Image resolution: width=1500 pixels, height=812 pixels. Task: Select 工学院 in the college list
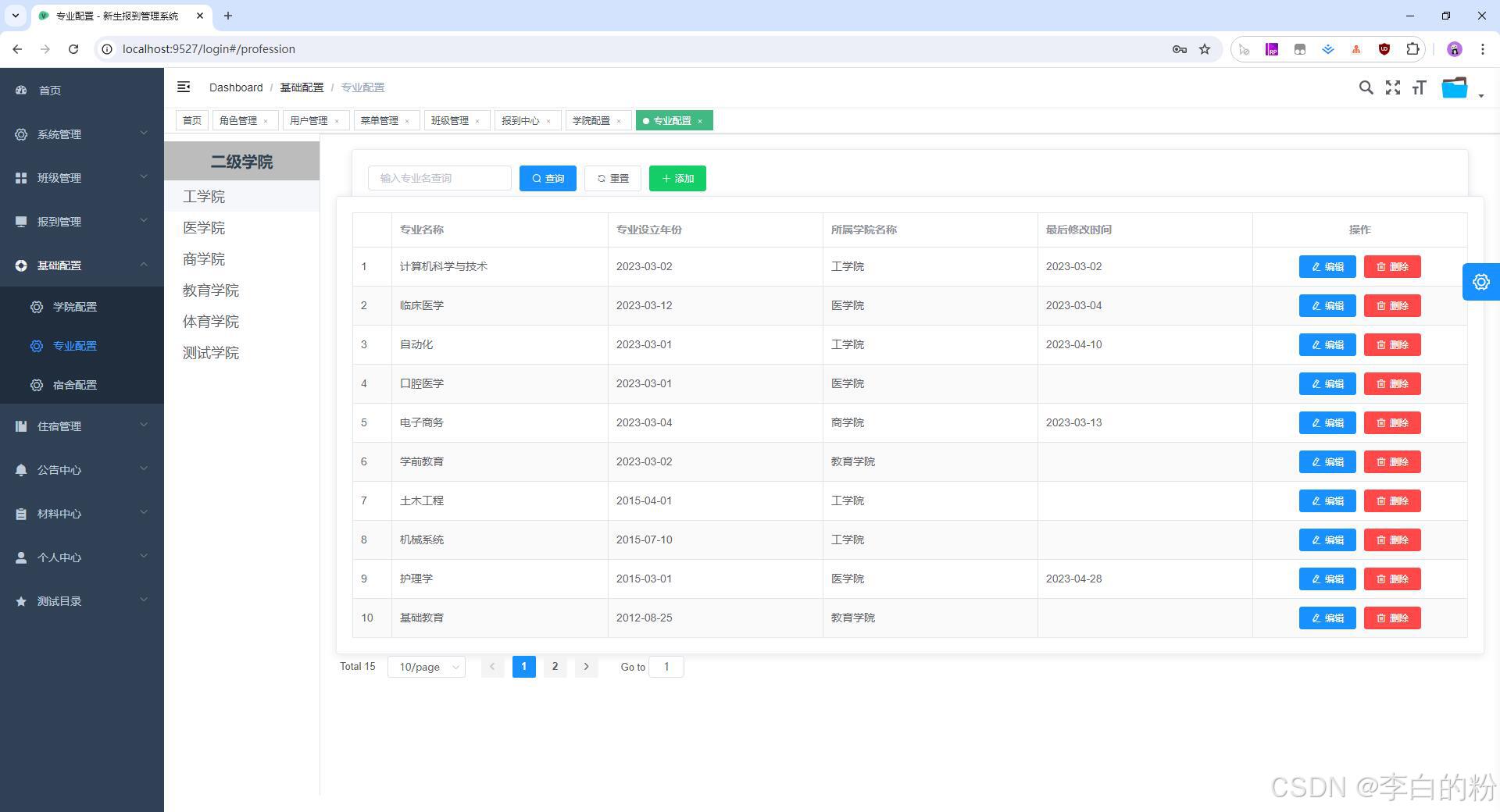click(x=241, y=196)
